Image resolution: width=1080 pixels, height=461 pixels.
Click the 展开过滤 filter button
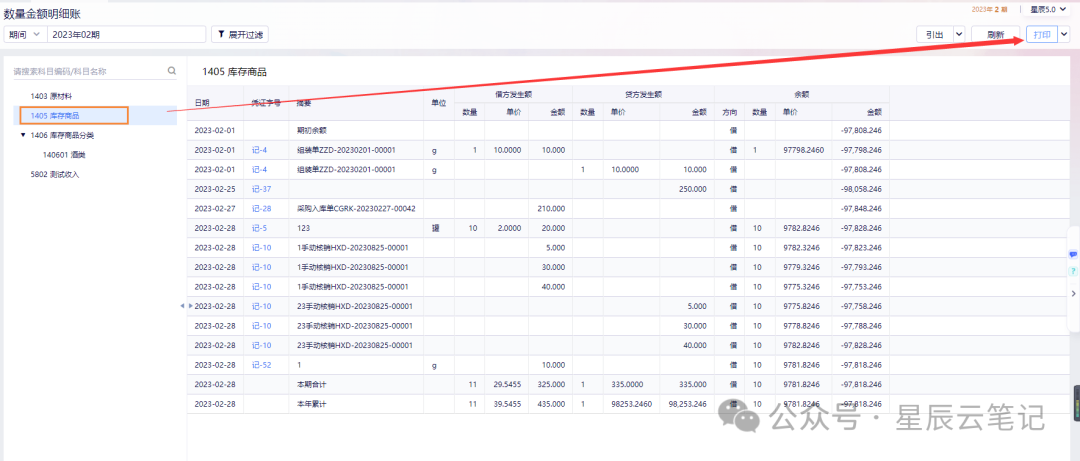tap(240, 34)
